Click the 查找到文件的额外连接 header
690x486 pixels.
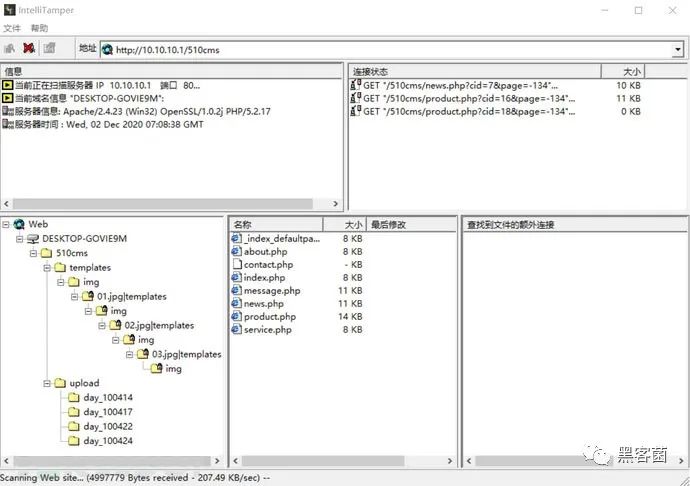(574, 225)
